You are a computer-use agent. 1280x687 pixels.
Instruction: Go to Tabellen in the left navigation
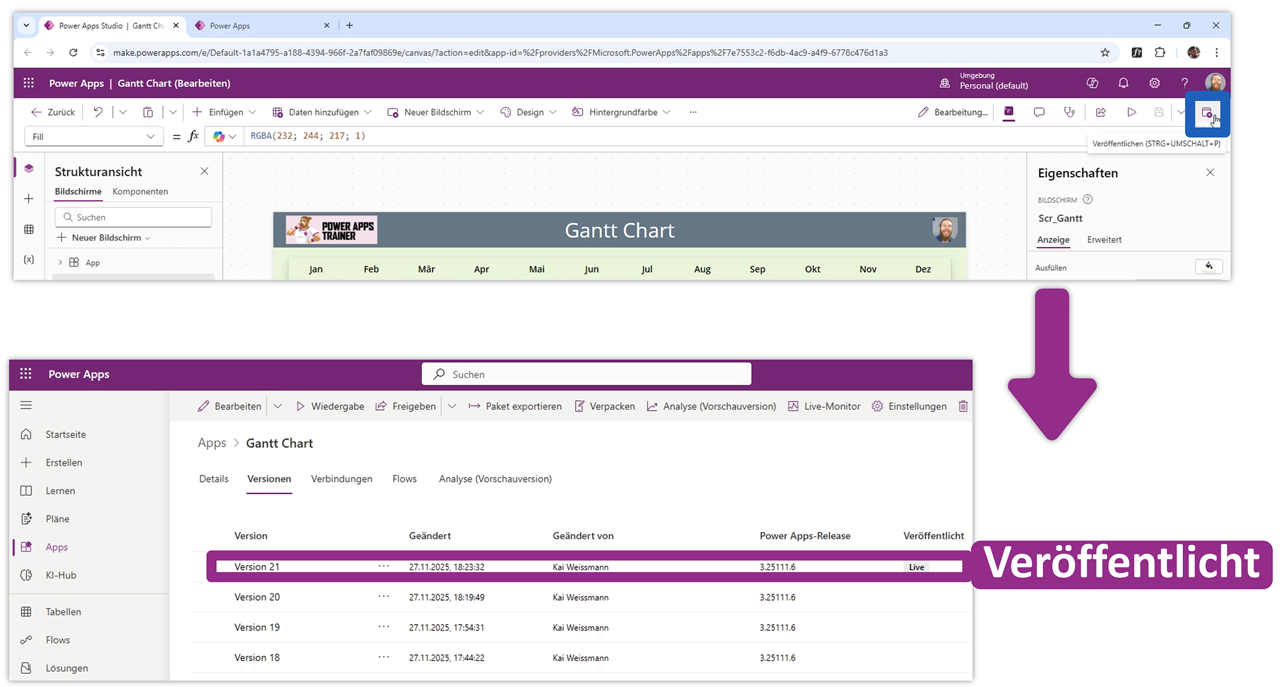[63, 611]
